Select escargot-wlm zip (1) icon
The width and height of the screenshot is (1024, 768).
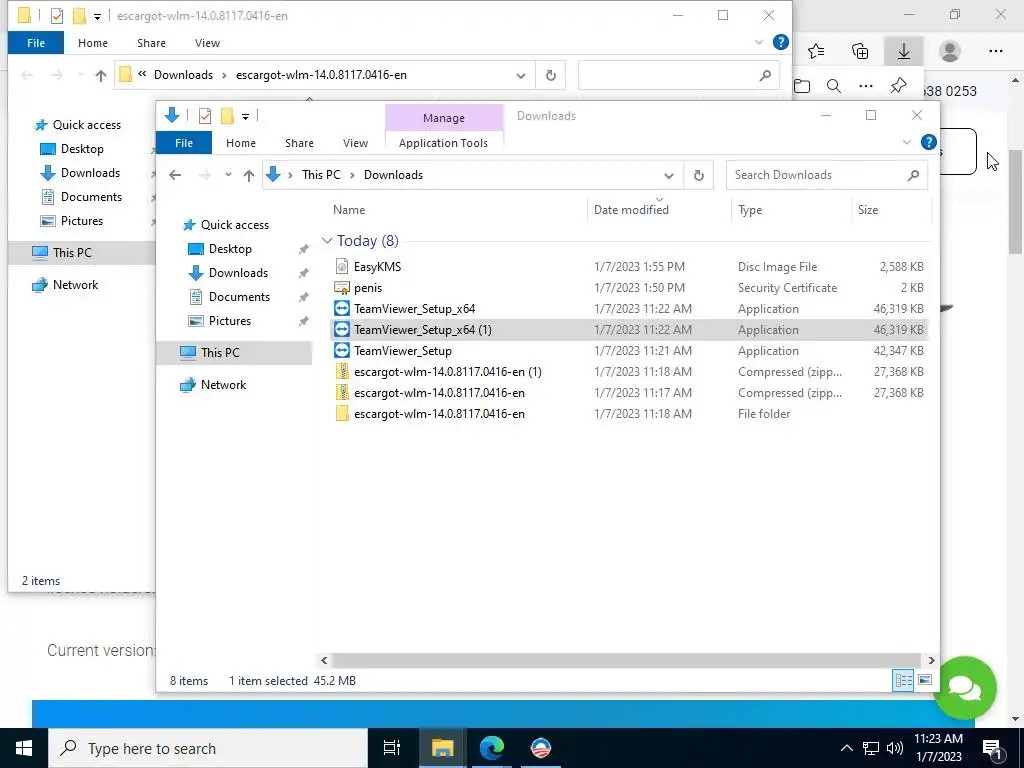tap(342, 372)
